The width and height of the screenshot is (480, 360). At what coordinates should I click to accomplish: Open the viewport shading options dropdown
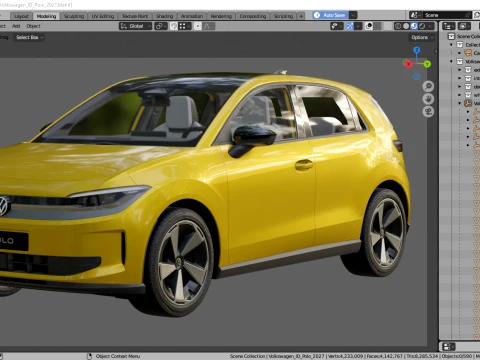[431, 26]
